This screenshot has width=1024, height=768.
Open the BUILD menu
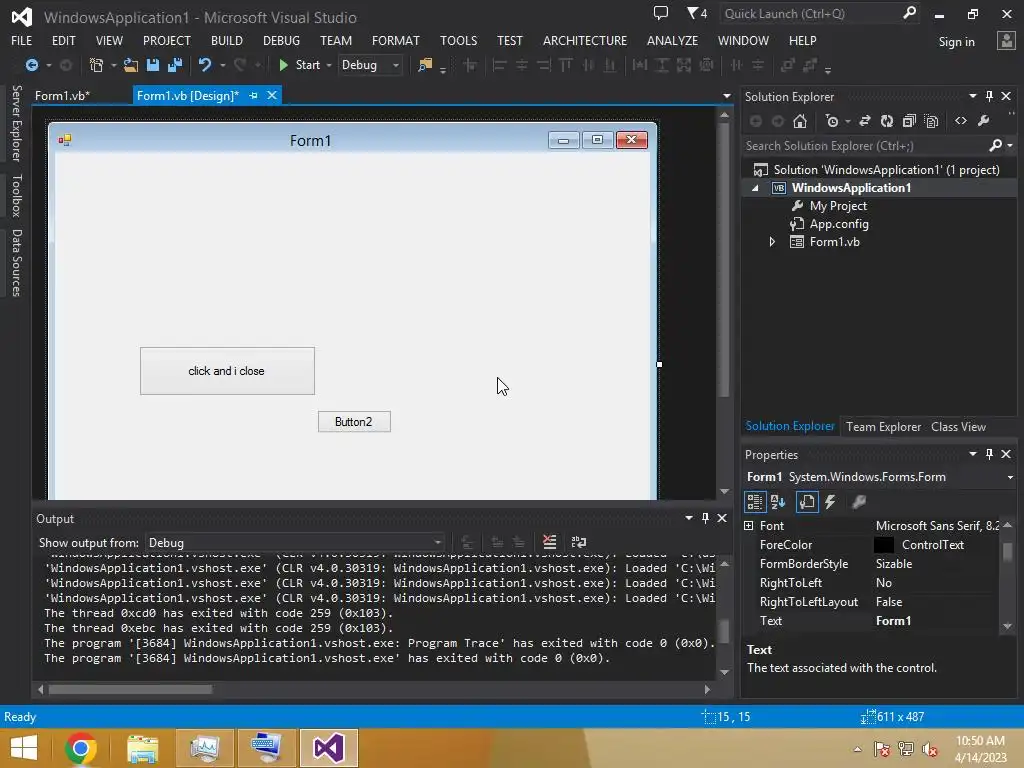click(227, 40)
